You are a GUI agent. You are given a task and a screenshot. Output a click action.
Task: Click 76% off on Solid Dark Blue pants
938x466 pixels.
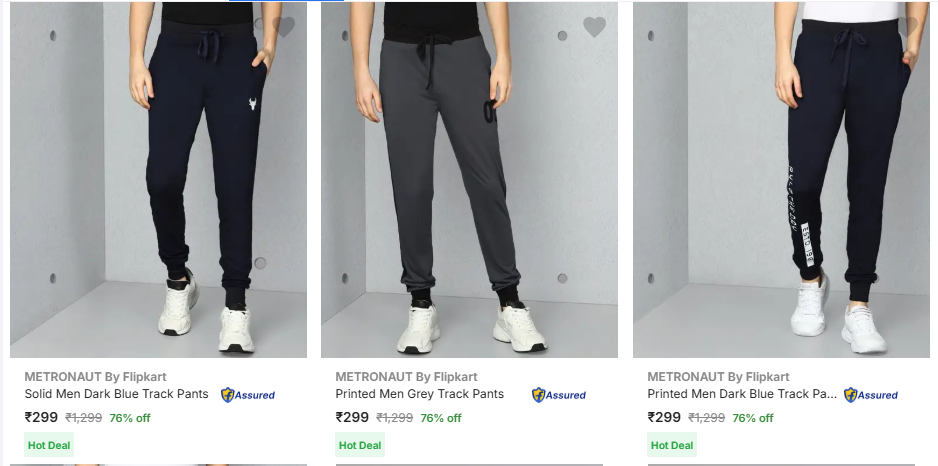pyautogui.click(x=130, y=418)
